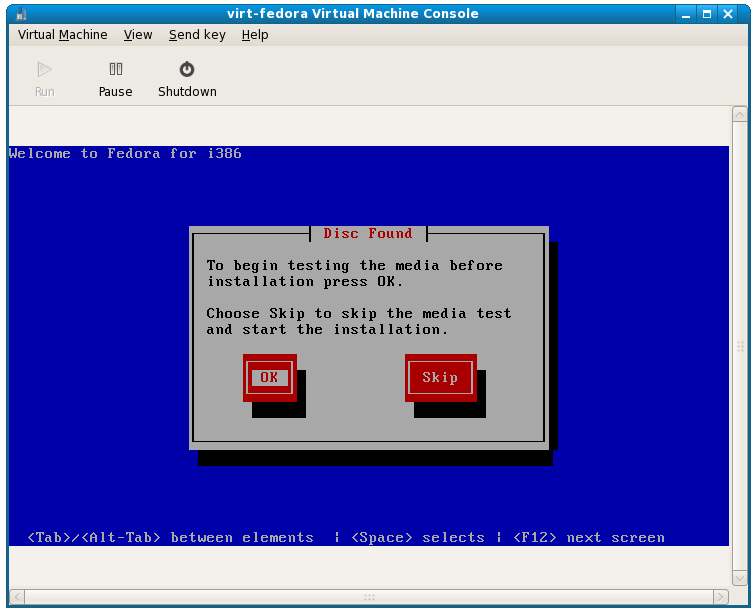This screenshot has height=611, width=755.
Task: Maximize the virt-fedora console window
Action: pos(707,14)
